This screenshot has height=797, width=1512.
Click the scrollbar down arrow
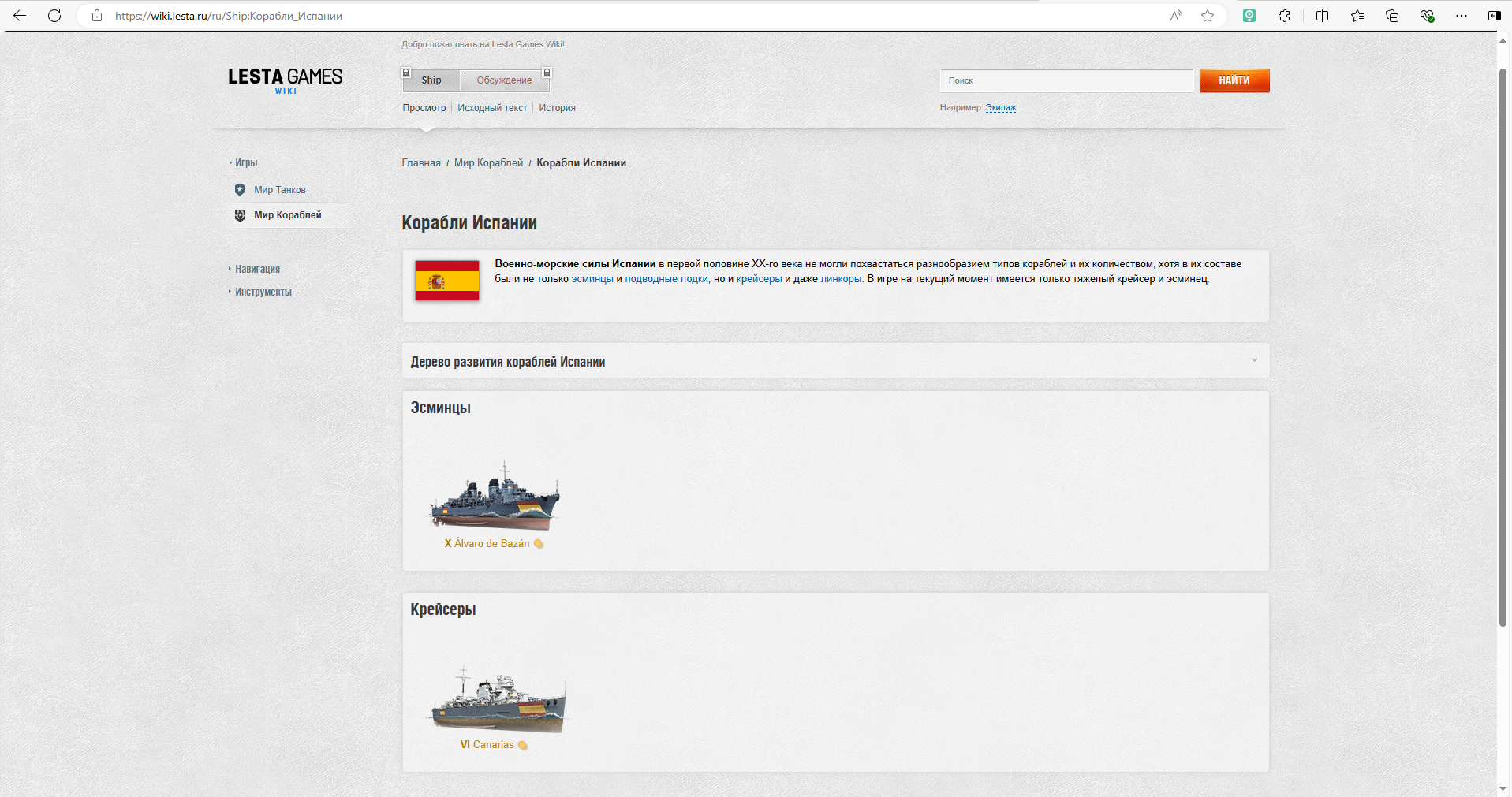[1503, 788]
